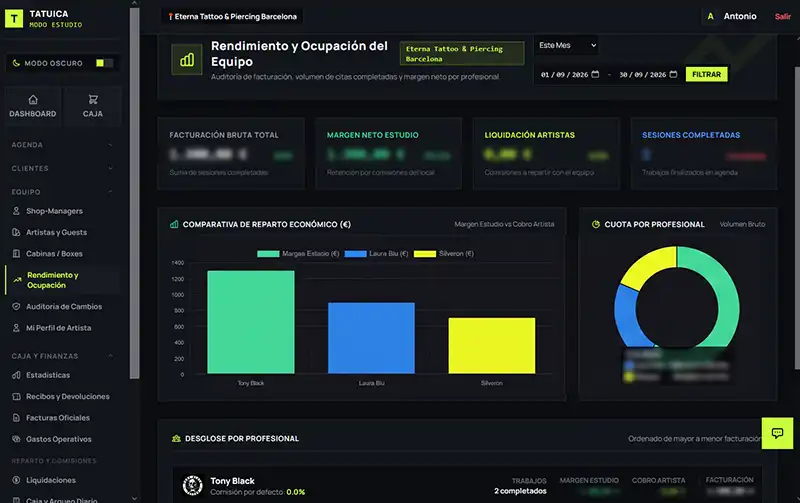800x503 pixels.
Task: Click the moon icon next to Modo Oscuro
Action: click(16, 63)
